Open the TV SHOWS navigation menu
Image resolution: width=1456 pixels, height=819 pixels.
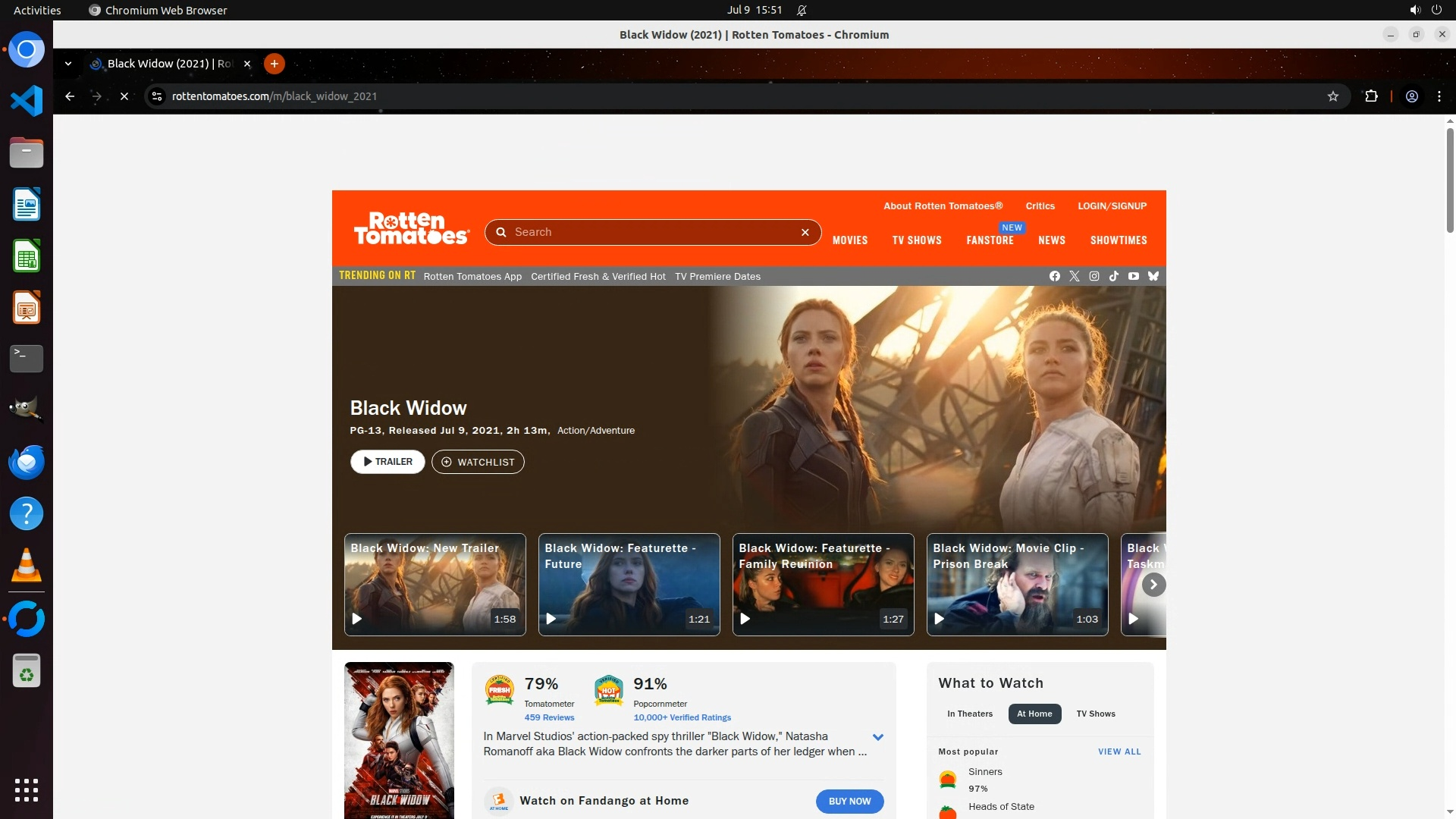(x=916, y=240)
